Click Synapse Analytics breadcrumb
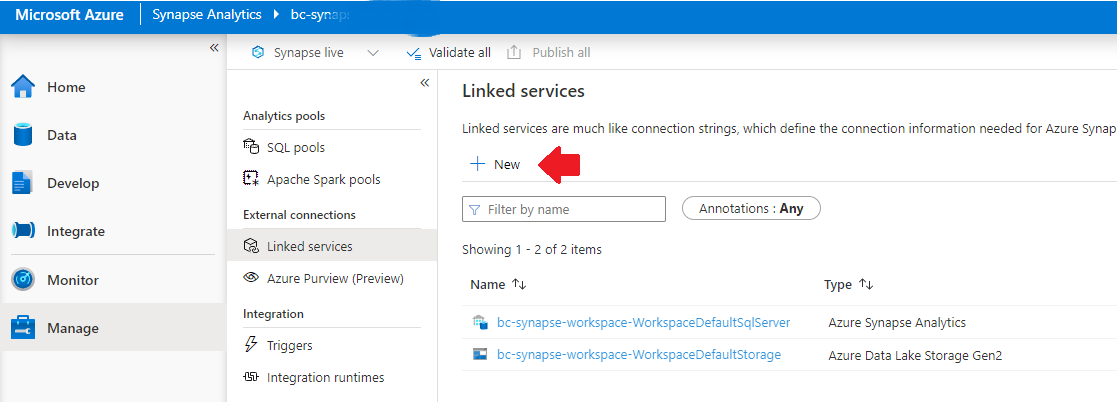1117x402 pixels. [x=207, y=15]
